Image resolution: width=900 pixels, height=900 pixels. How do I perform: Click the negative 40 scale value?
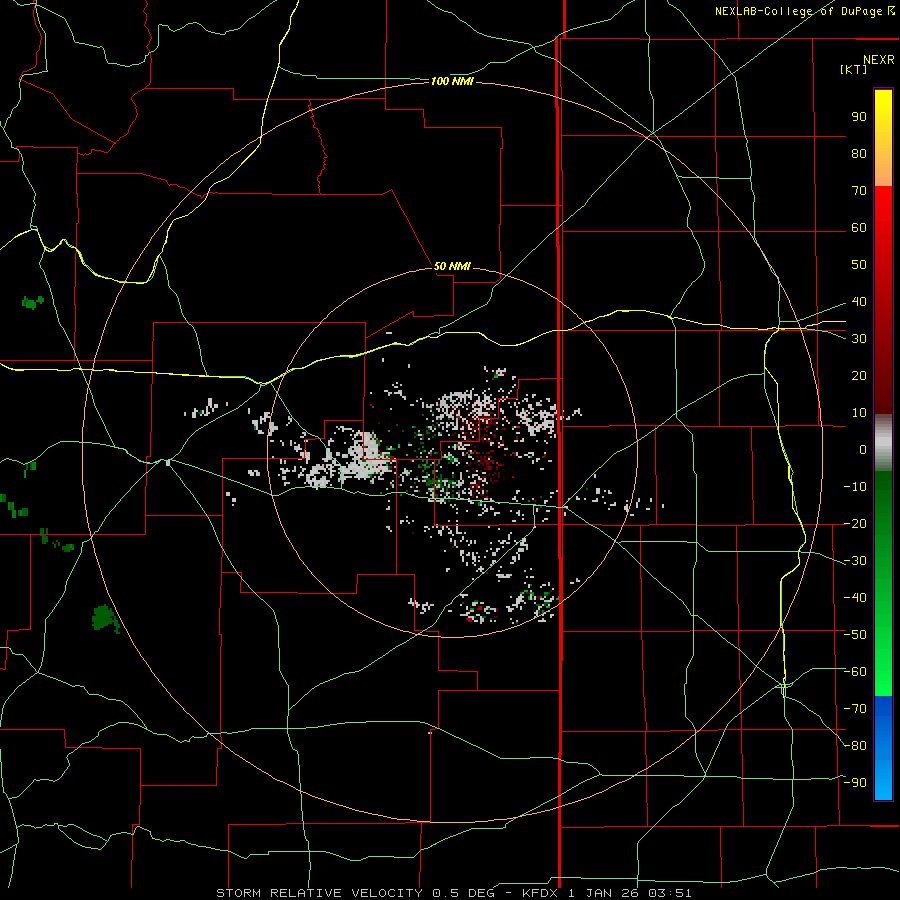click(855, 598)
